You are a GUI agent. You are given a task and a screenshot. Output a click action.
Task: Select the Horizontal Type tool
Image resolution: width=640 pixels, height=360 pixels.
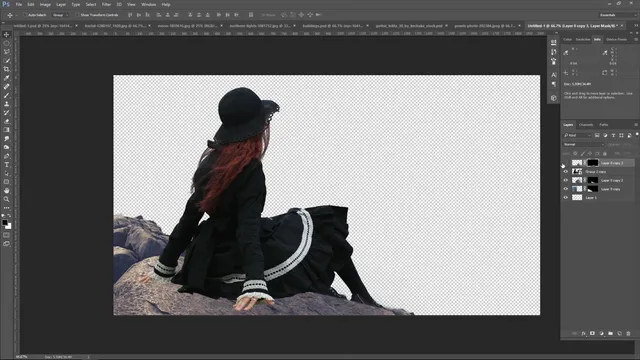7,164
